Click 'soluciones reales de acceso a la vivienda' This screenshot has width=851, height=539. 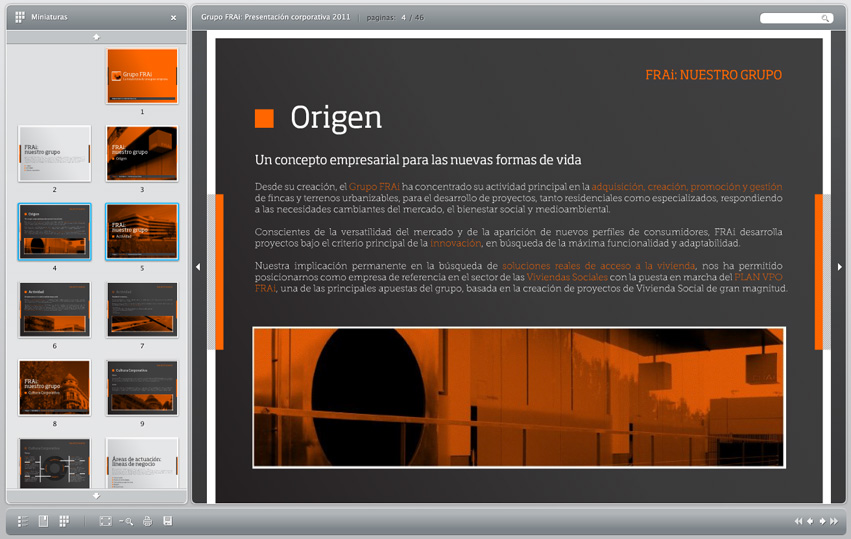point(599,266)
